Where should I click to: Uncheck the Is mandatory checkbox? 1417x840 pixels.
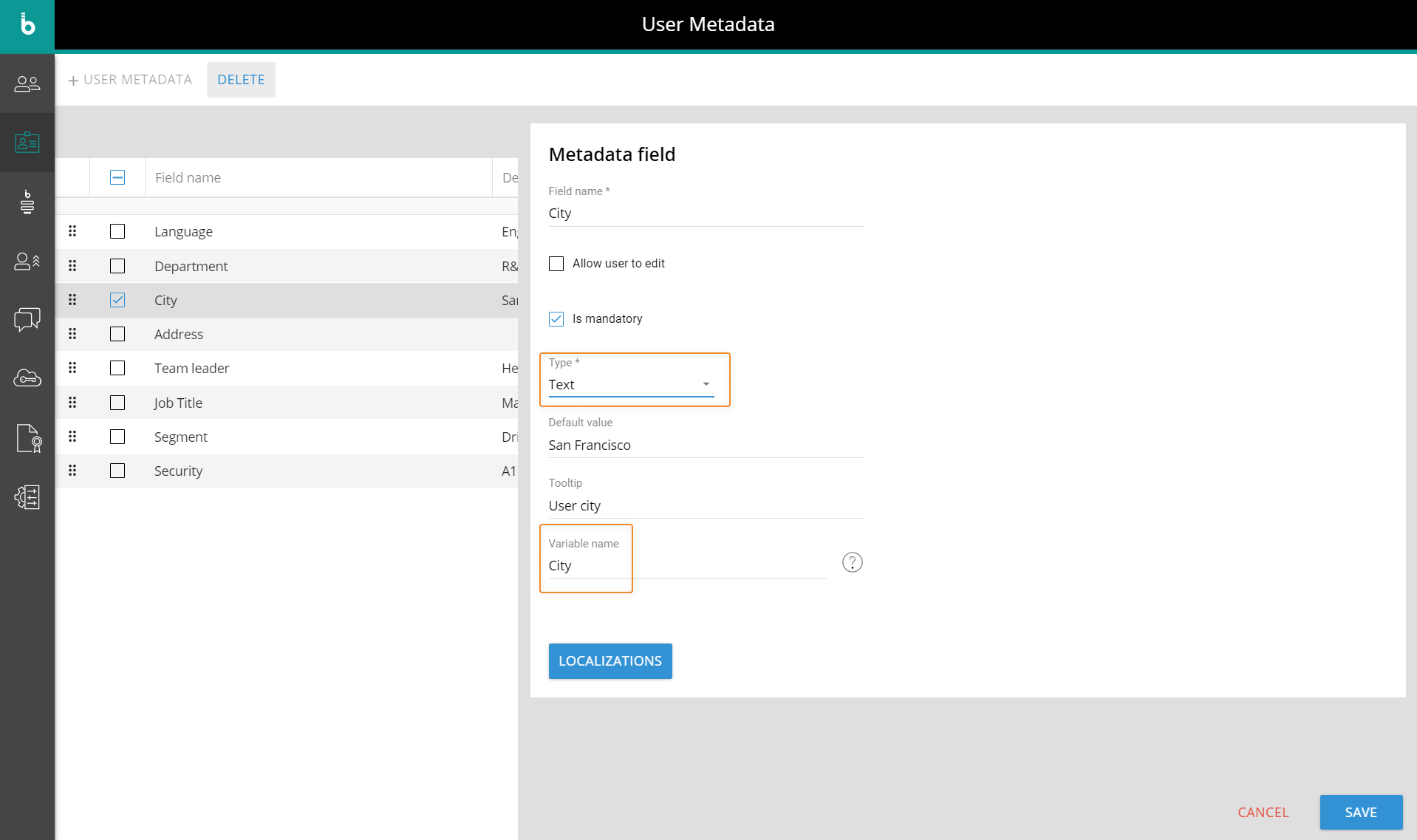click(556, 319)
